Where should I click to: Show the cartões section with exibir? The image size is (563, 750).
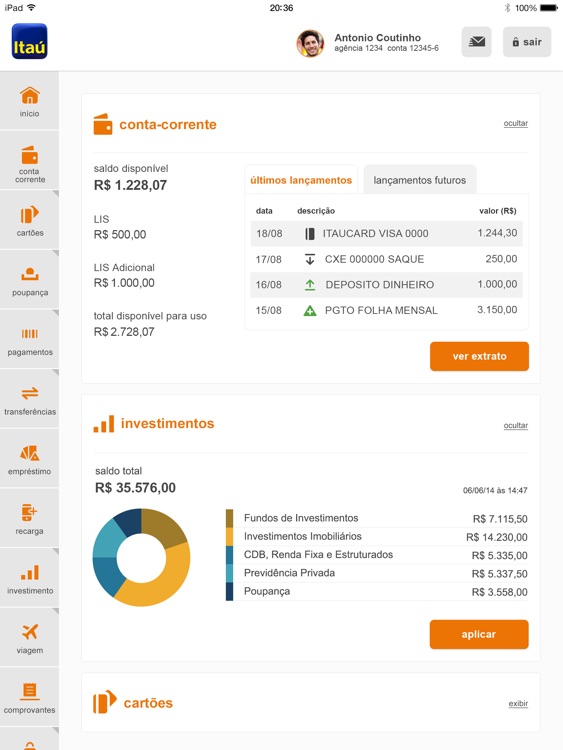(x=518, y=704)
